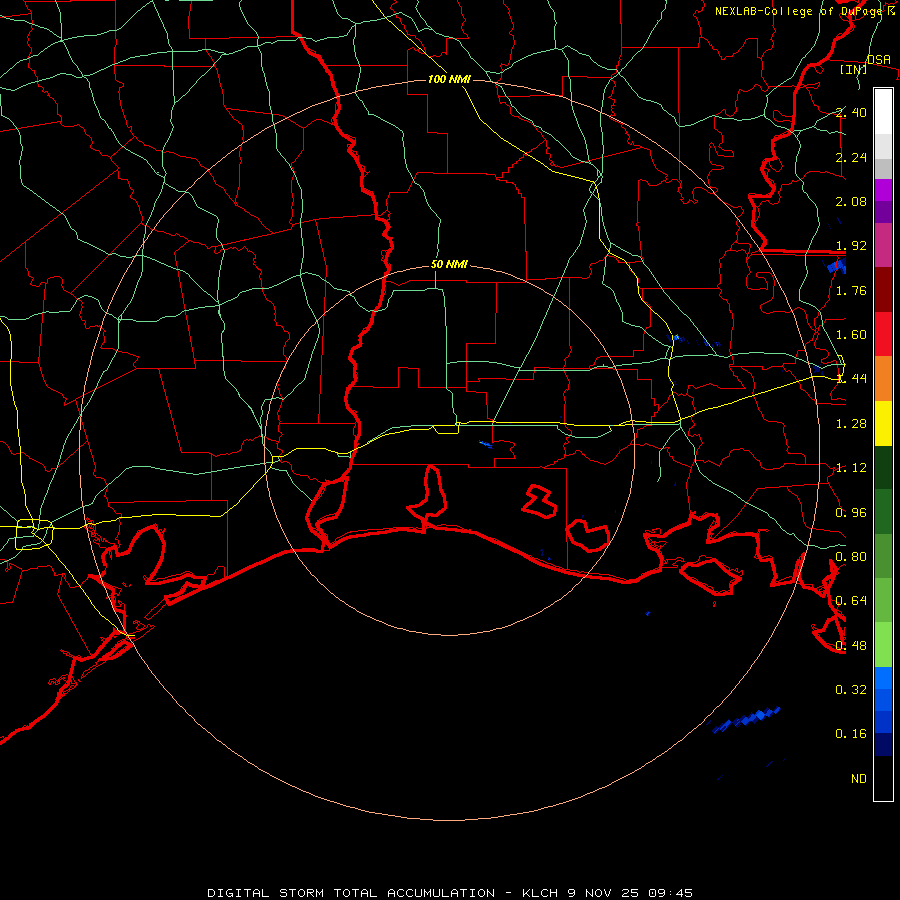
Task: Select the 2.40 legend value
Action: [851, 112]
